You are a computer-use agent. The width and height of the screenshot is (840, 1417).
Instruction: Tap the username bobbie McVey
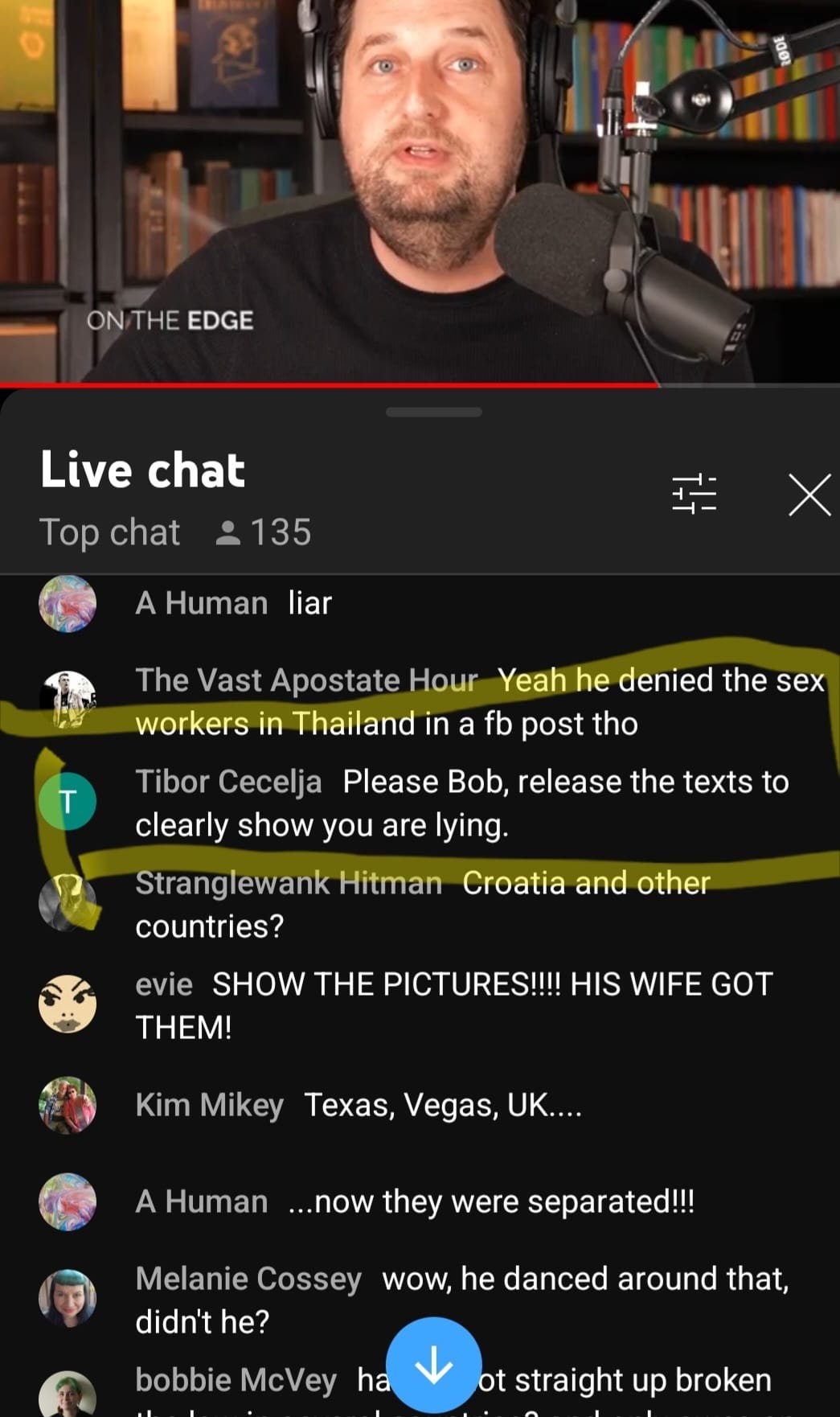[x=236, y=1380]
